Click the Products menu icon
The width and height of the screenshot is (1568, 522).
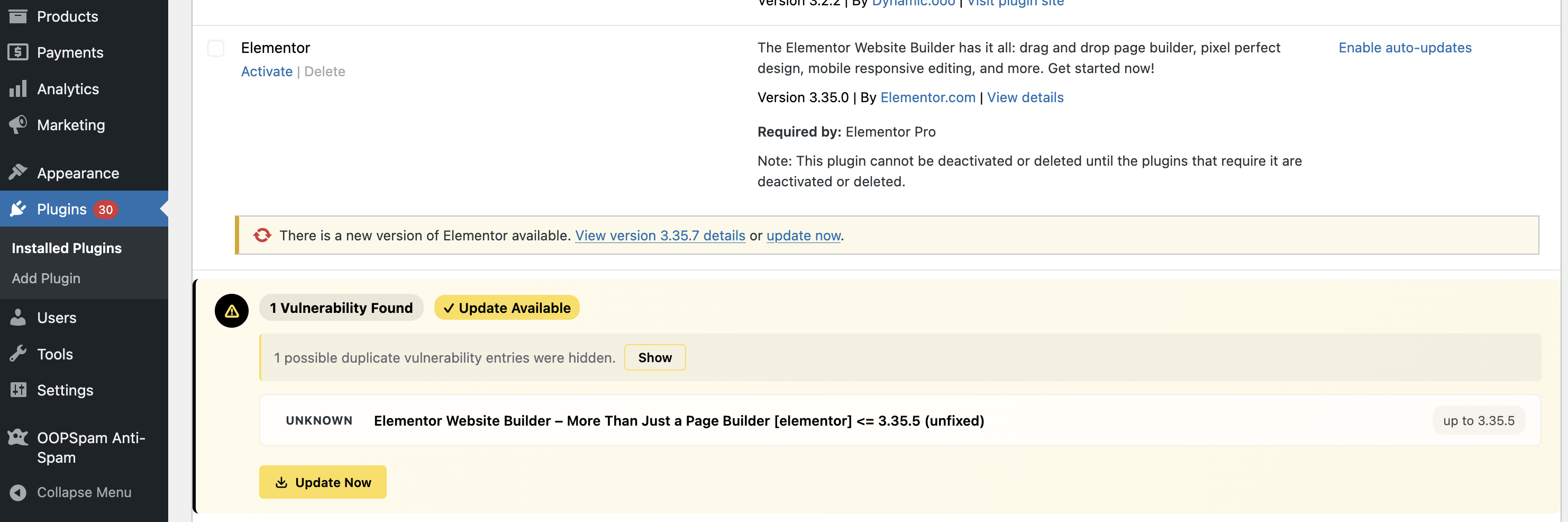tap(17, 16)
